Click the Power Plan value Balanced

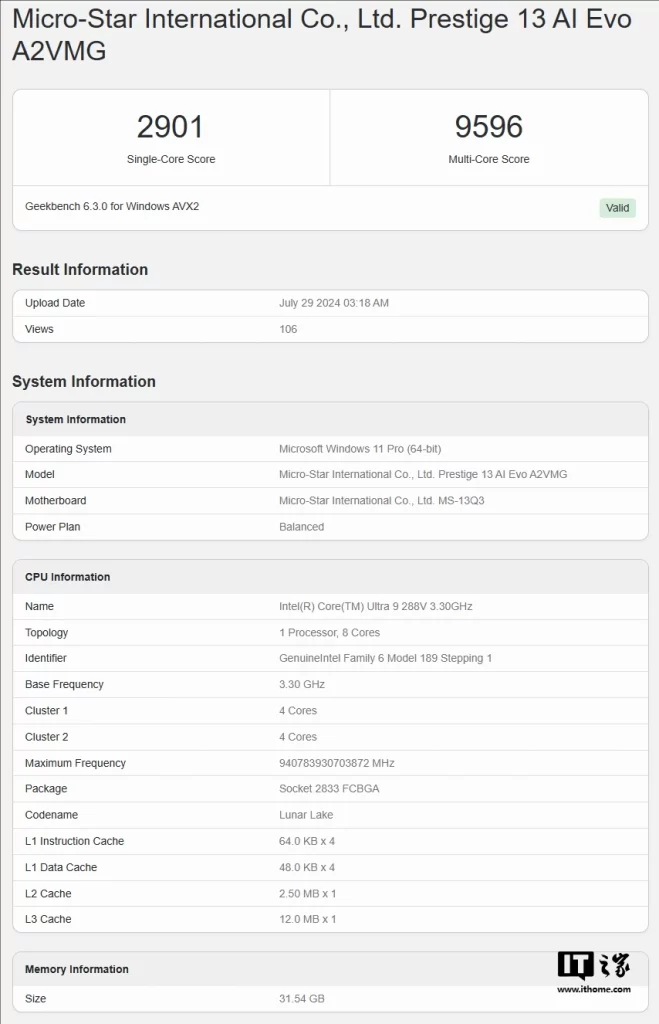(301, 527)
